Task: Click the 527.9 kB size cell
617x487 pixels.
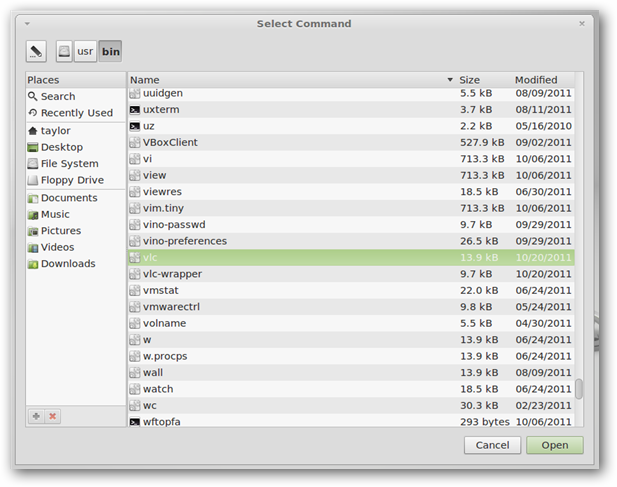Action: [x=482, y=142]
